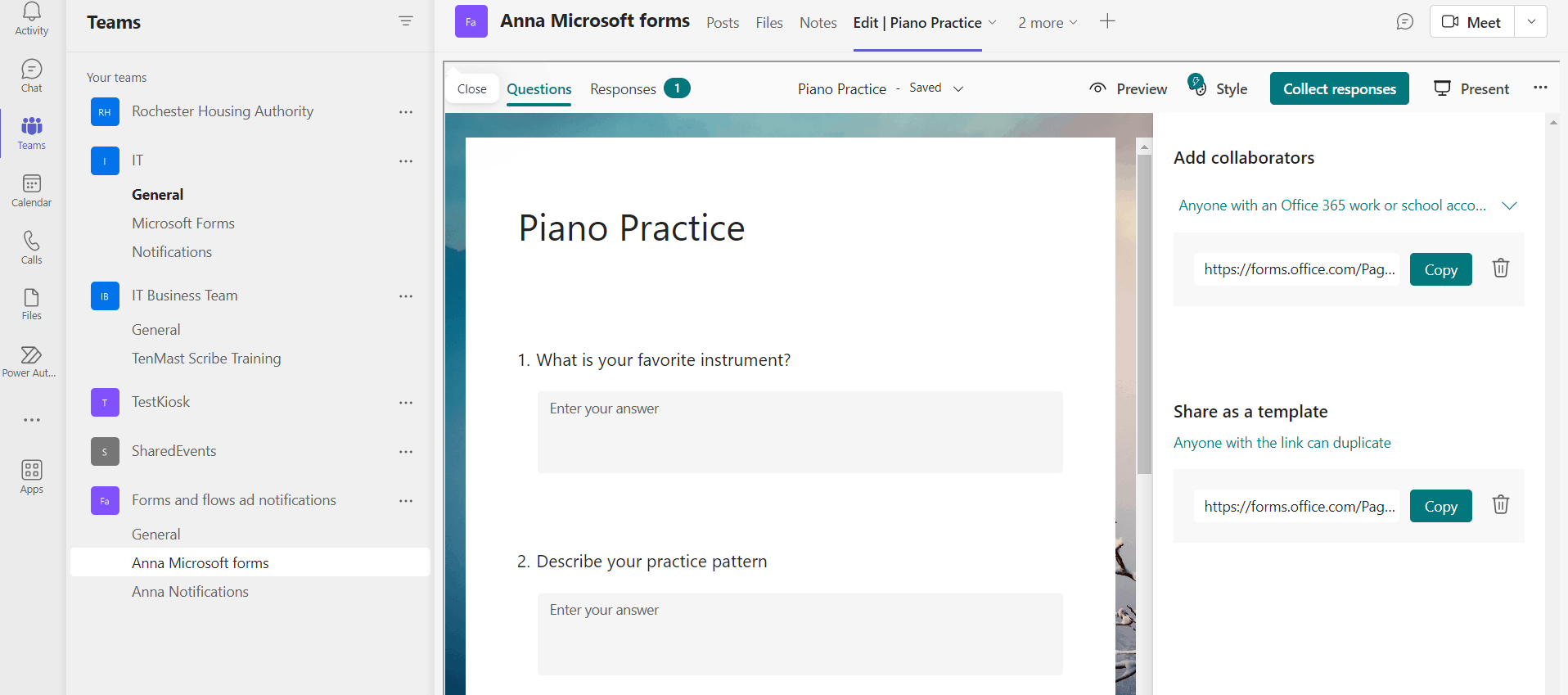Copy the collaborator link

(x=1441, y=269)
